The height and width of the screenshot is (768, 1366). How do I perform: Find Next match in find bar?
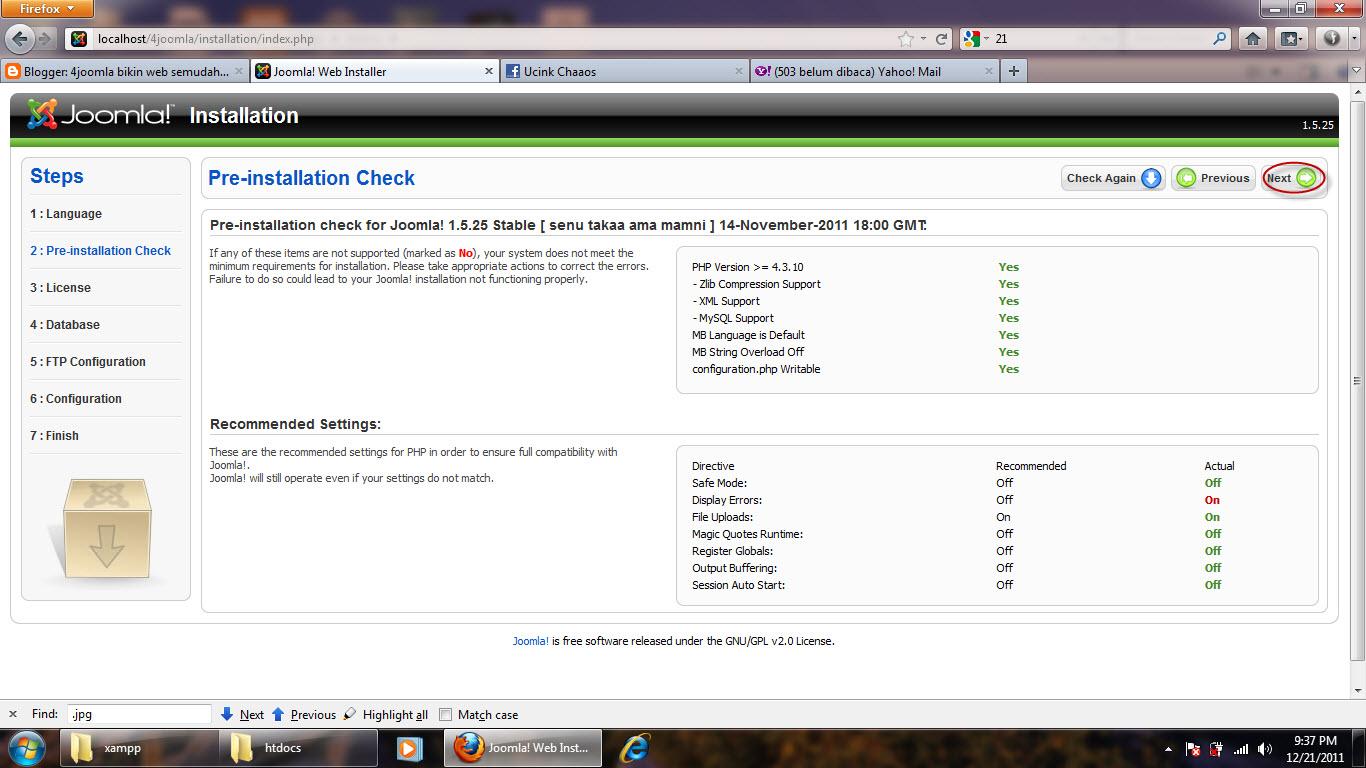click(x=243, y=714)
